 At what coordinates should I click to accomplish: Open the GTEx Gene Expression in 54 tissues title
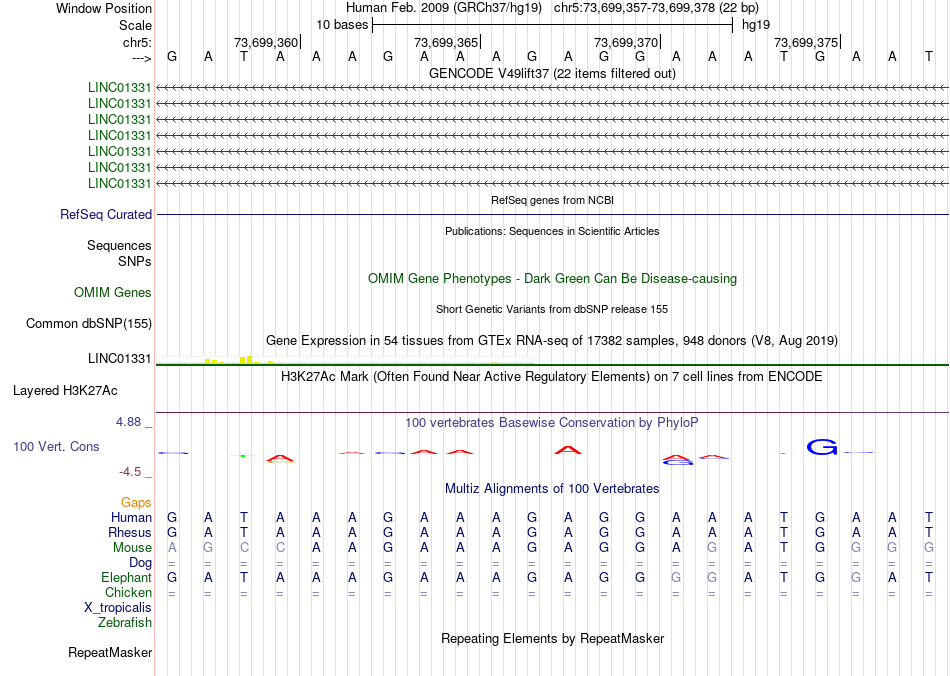(x=552, y=340)
